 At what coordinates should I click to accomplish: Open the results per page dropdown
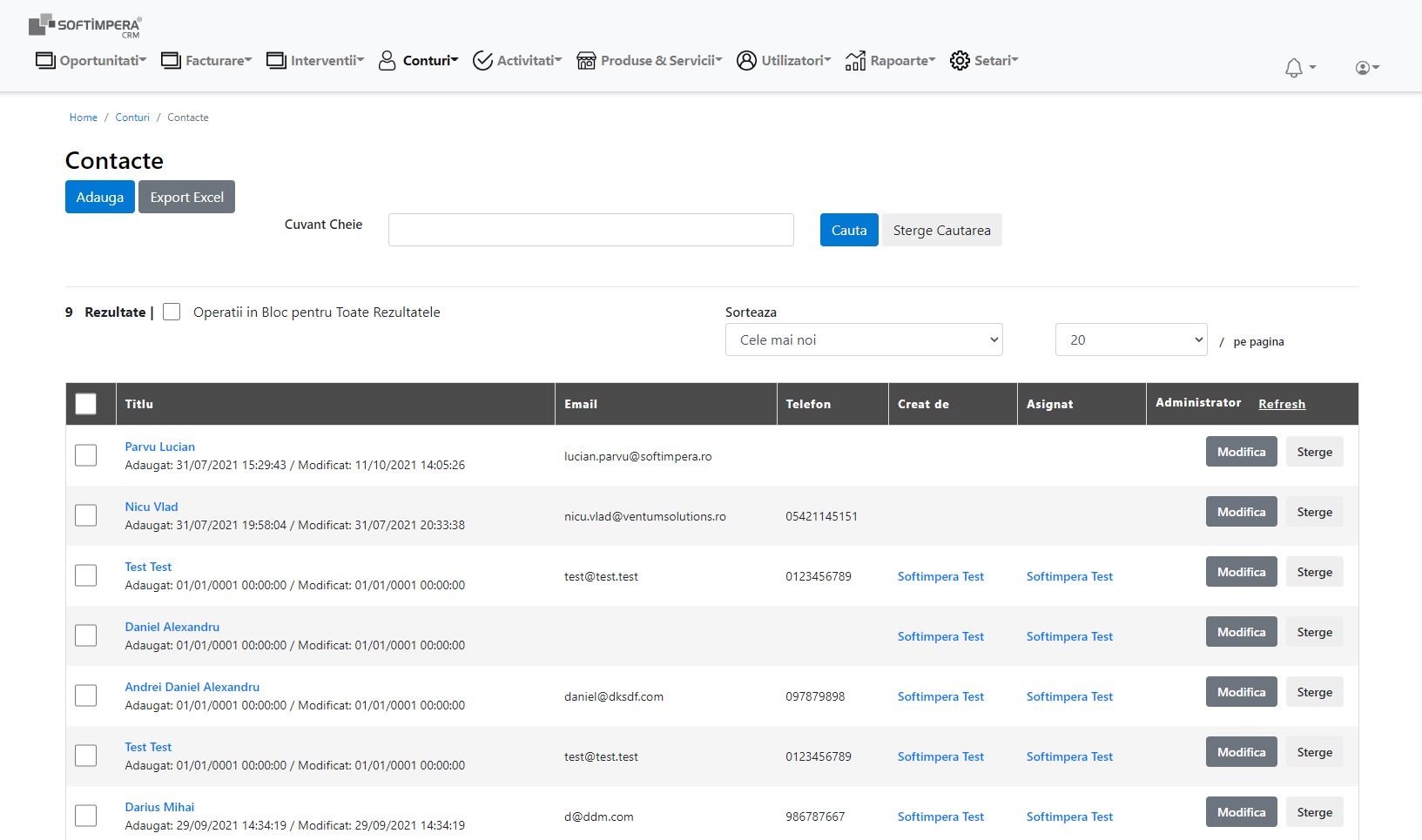(x=1131, y=339)
